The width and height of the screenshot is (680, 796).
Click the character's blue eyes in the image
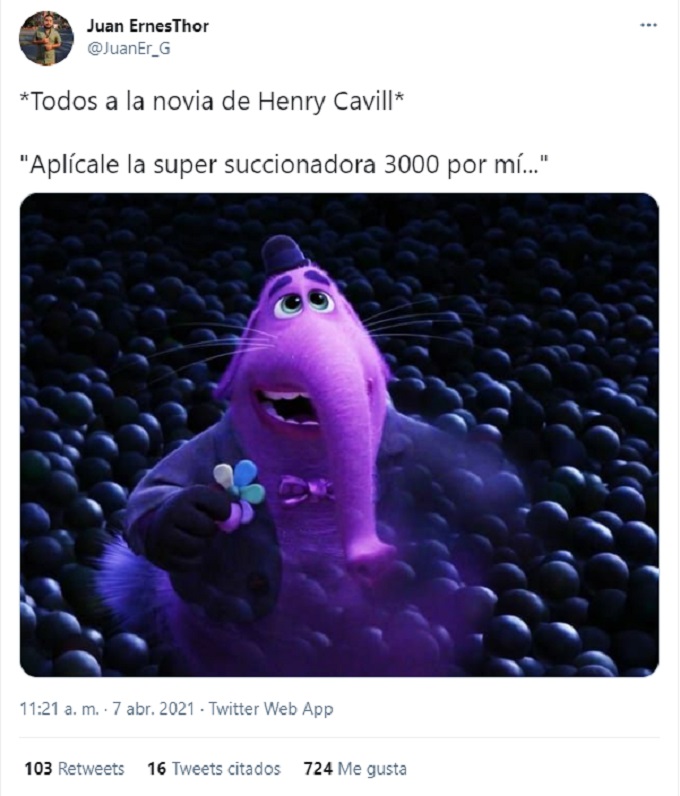click(x=304, y=303)
